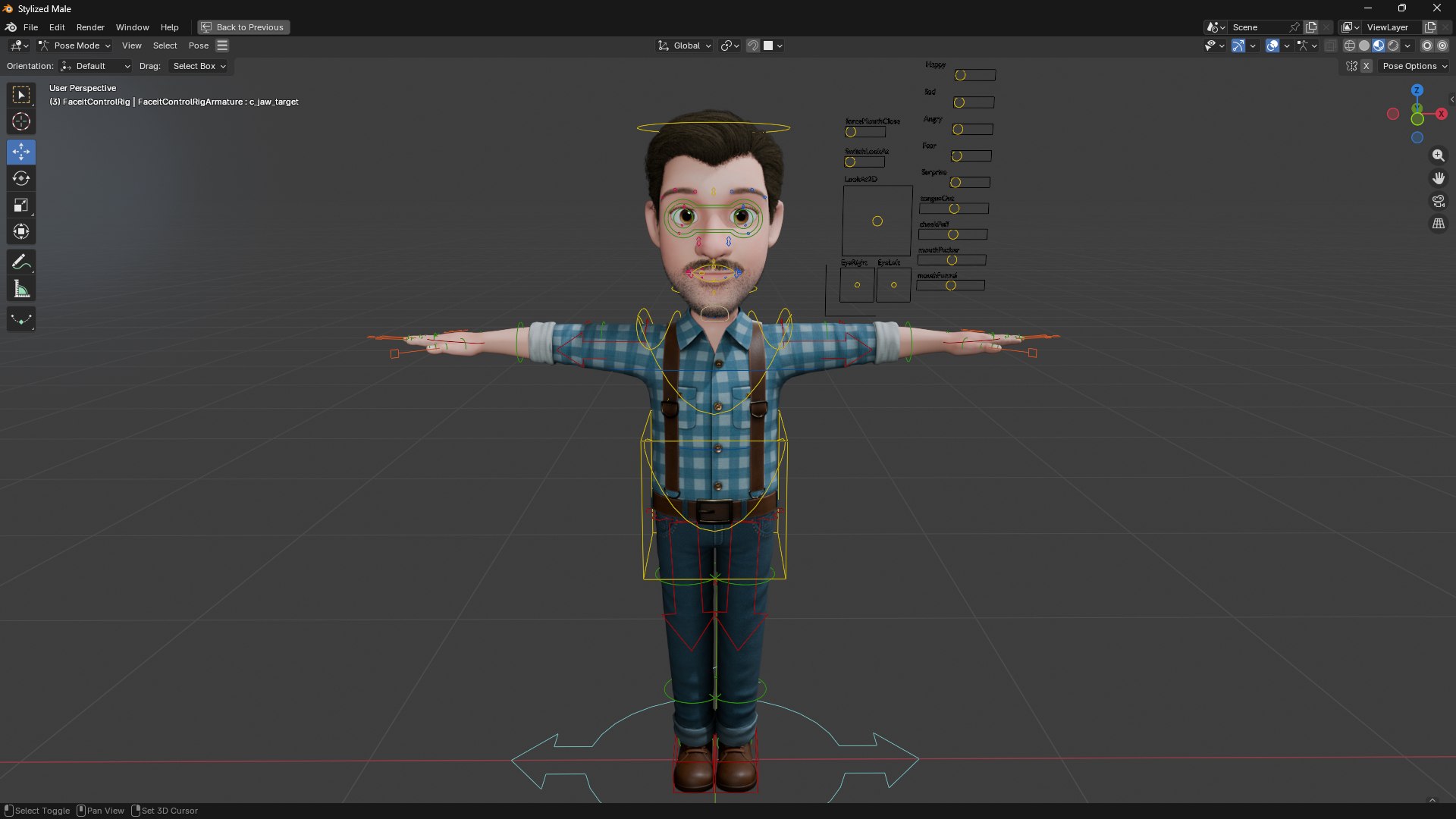
Task: Toggle viewport overlays button
Action: click(1272, 45)
